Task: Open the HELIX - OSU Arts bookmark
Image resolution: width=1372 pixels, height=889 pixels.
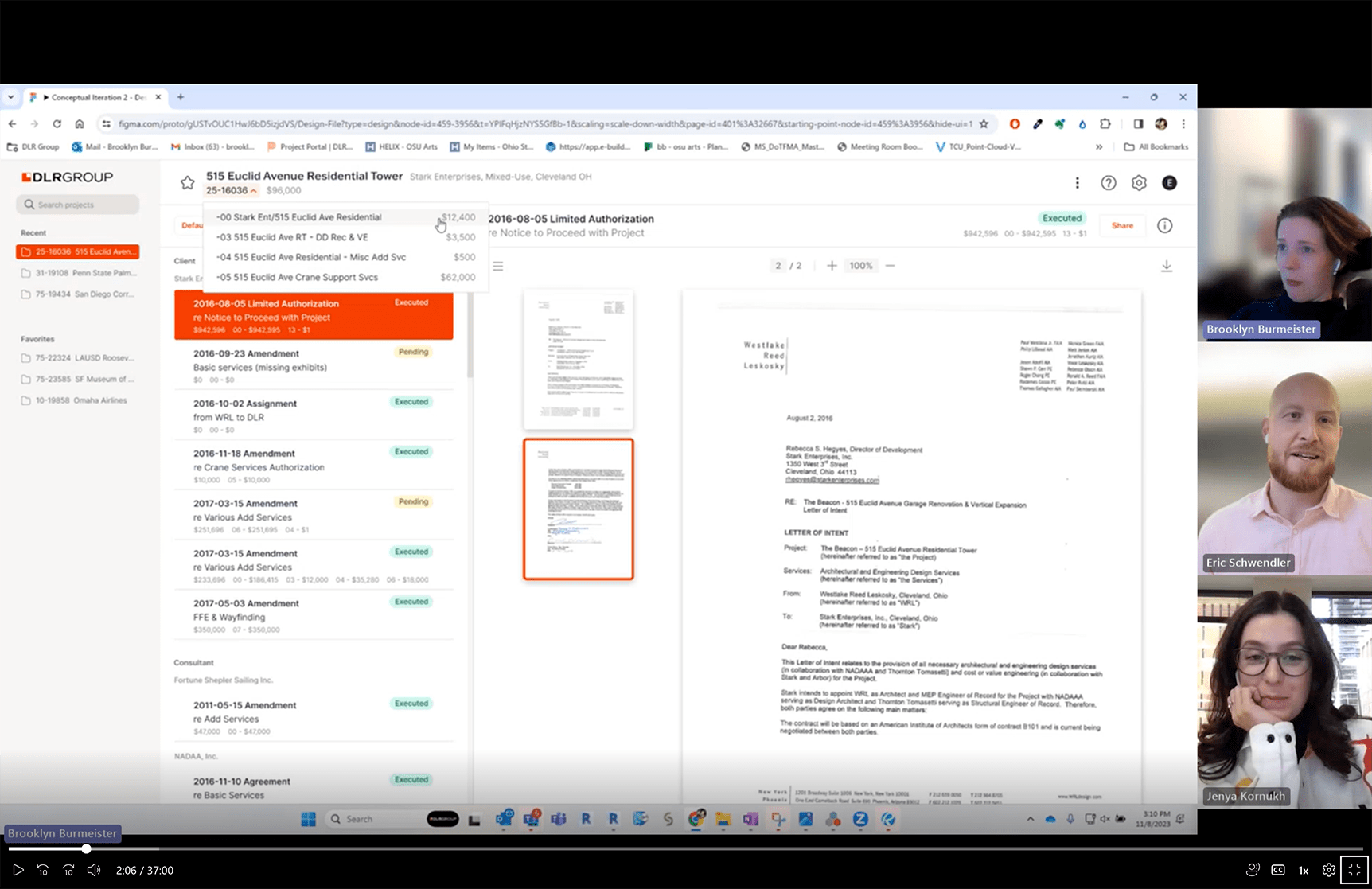Action: pos(402,147)
